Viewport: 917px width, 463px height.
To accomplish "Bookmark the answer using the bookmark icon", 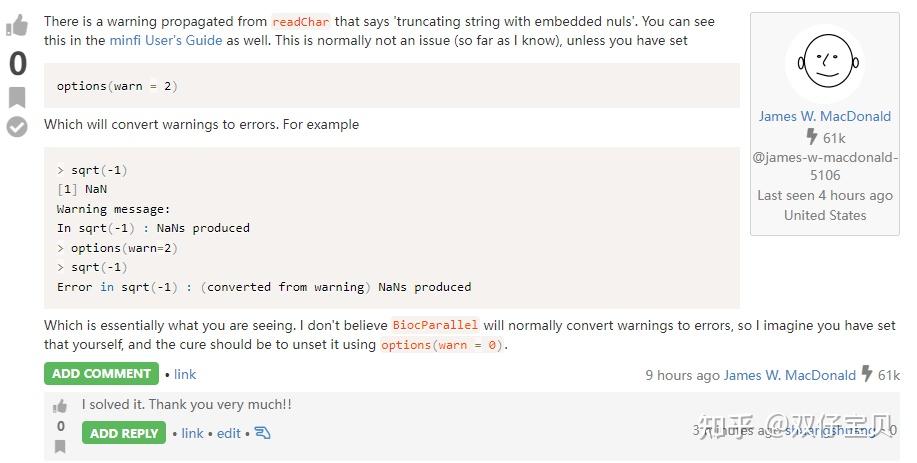I will [x=17, y=97].
